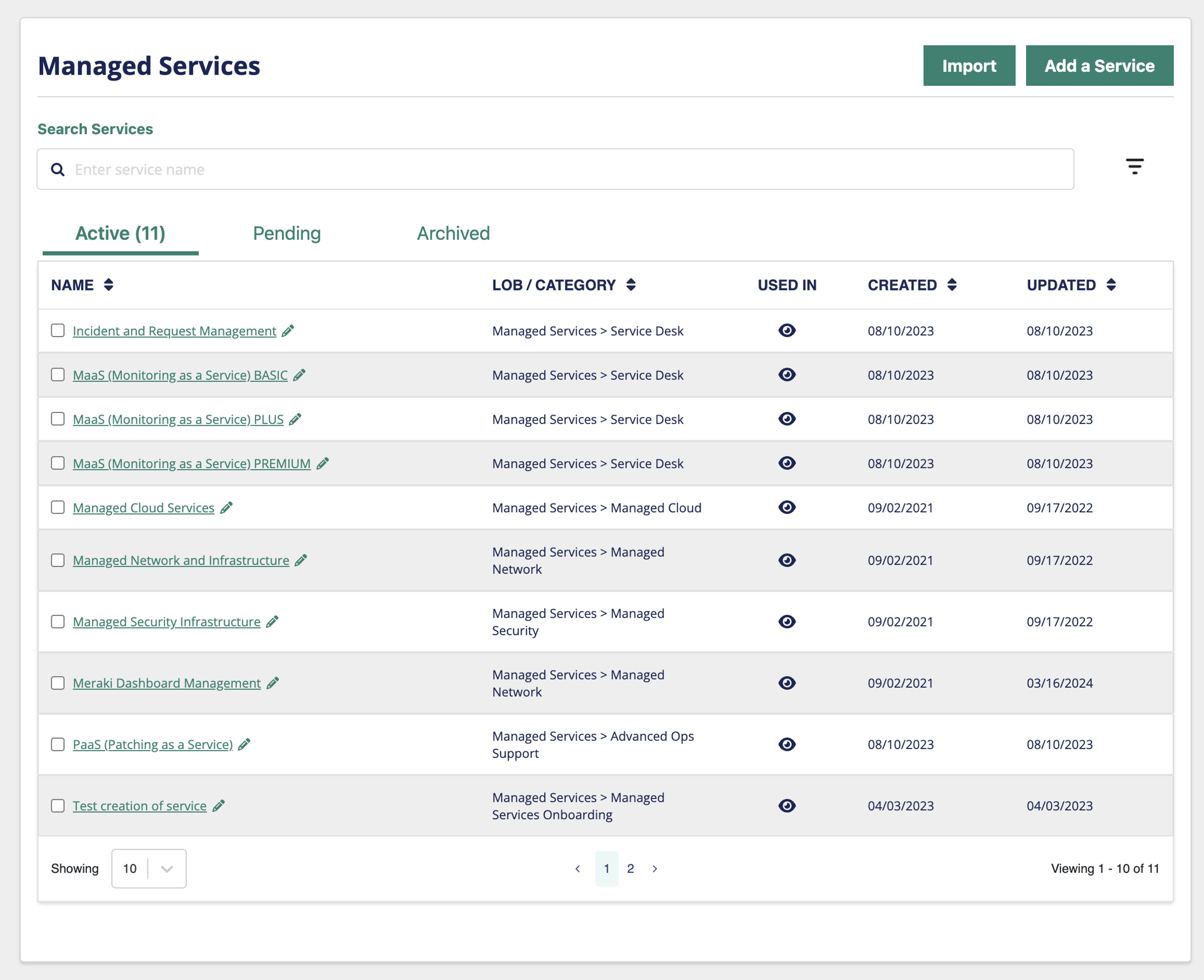Edit Managed Cloud Services with pencil icon
Viewport: 1204px width, 980px height.
tap(226, 508)
